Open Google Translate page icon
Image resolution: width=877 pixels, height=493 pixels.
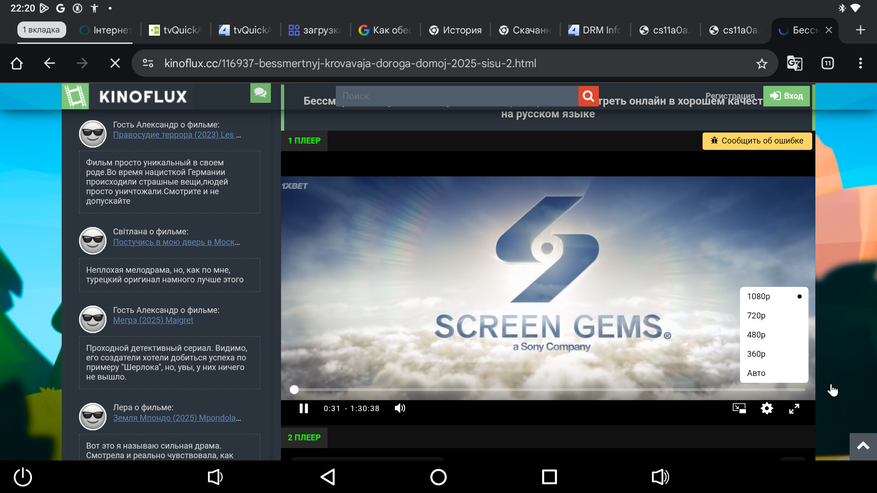pyautogui.click(x=795, y=63)
